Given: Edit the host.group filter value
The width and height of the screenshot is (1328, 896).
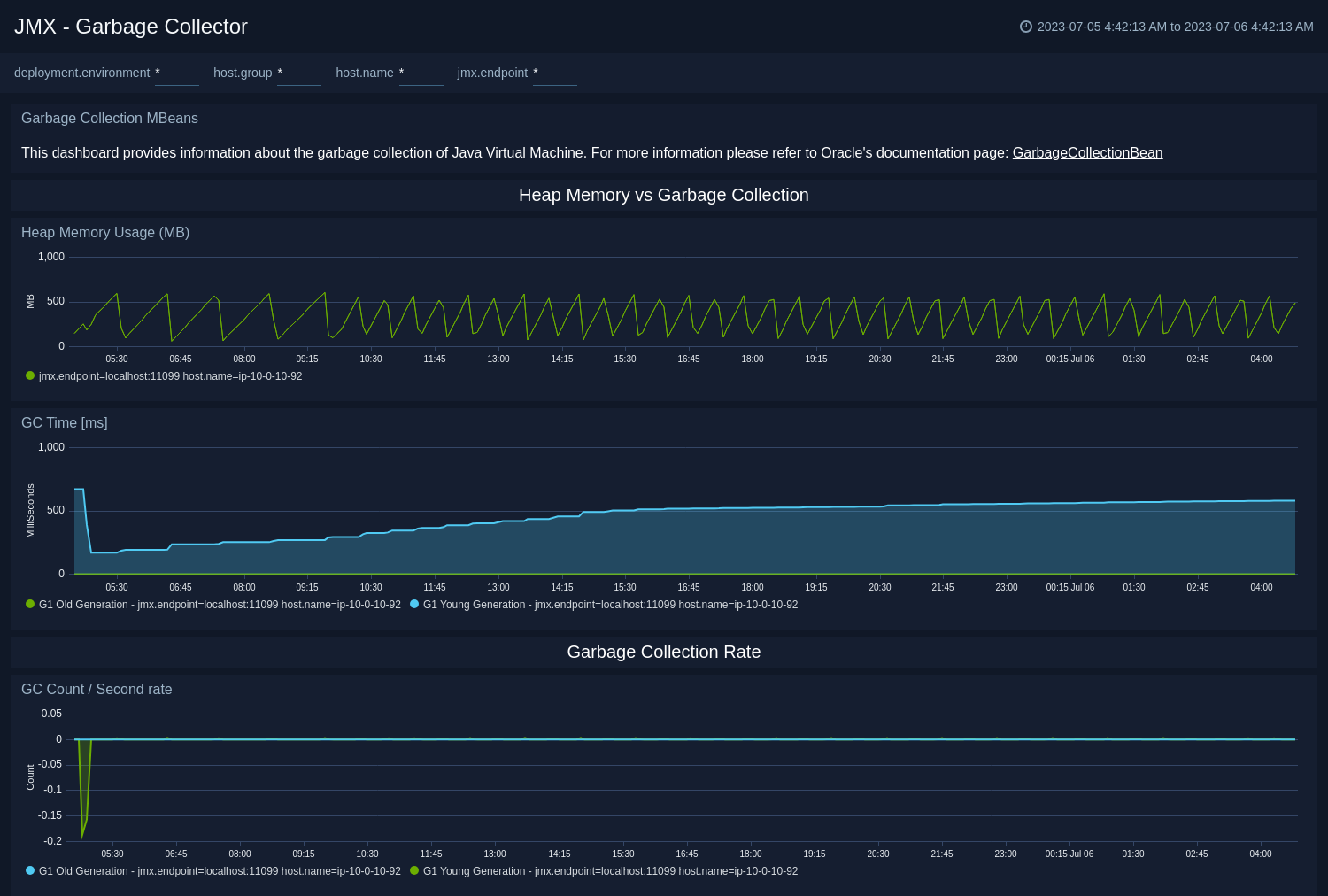Looking at the screenshot, I should [x=299, y=73].
